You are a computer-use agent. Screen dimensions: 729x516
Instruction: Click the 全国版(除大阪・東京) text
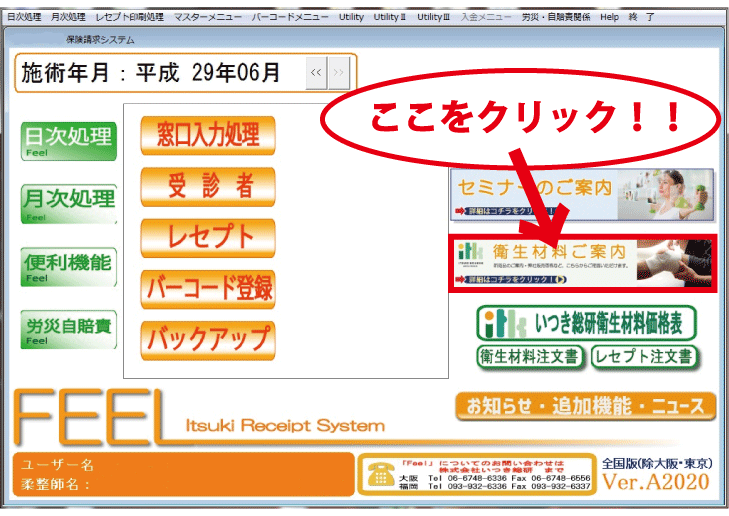(x=657, y=463)
